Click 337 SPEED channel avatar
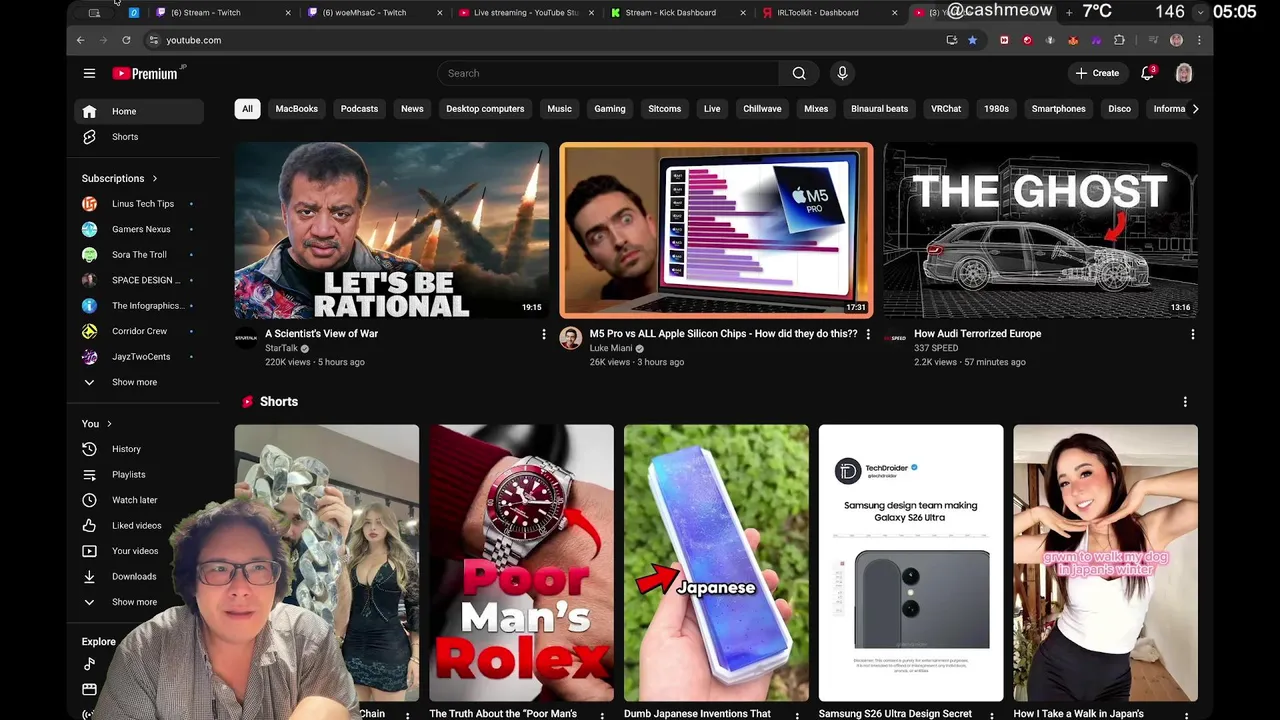Image resolution: width=1280 pixels, height=720 pixels. click(x=895, y=338)
